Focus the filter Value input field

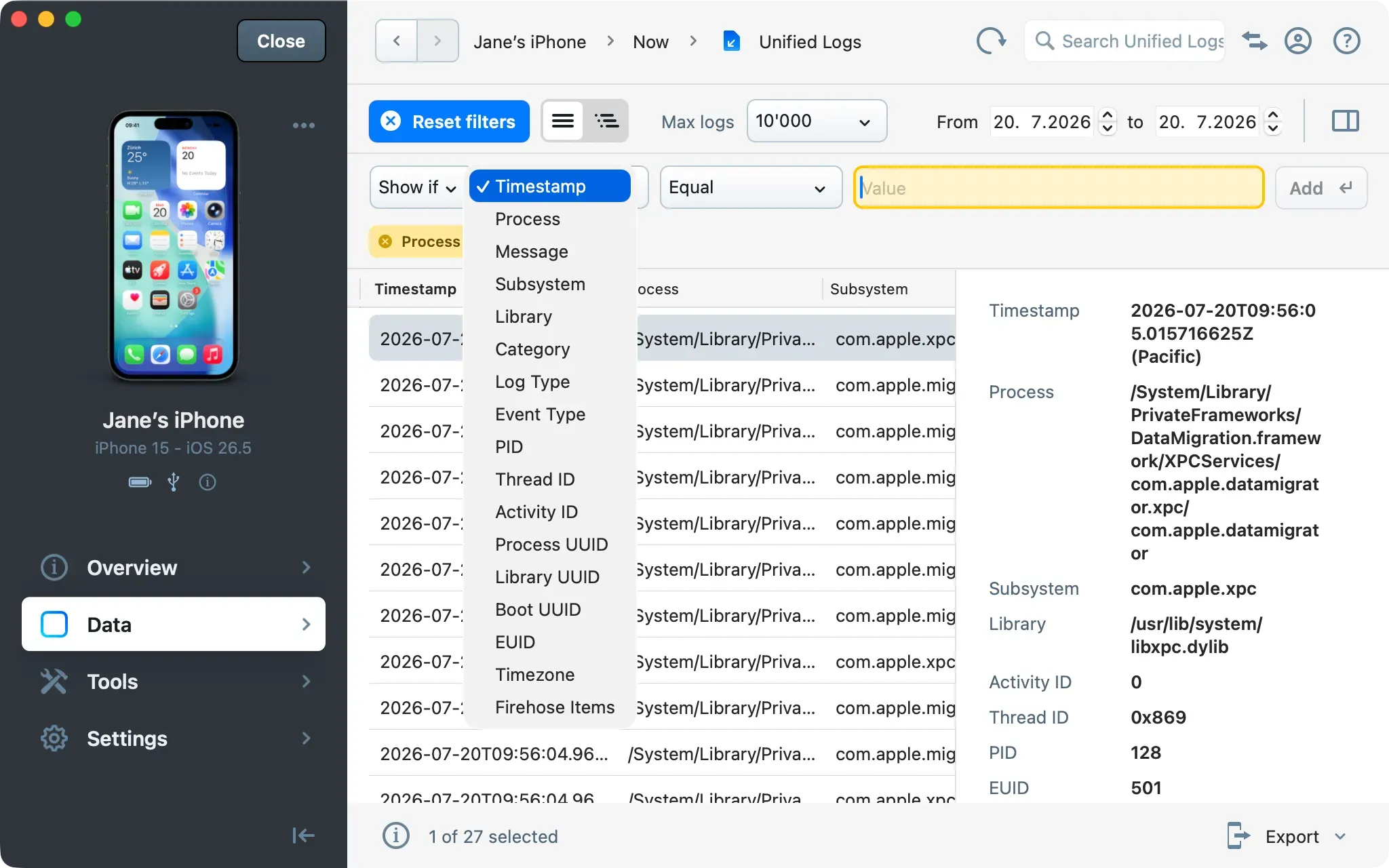[1059, 188]
